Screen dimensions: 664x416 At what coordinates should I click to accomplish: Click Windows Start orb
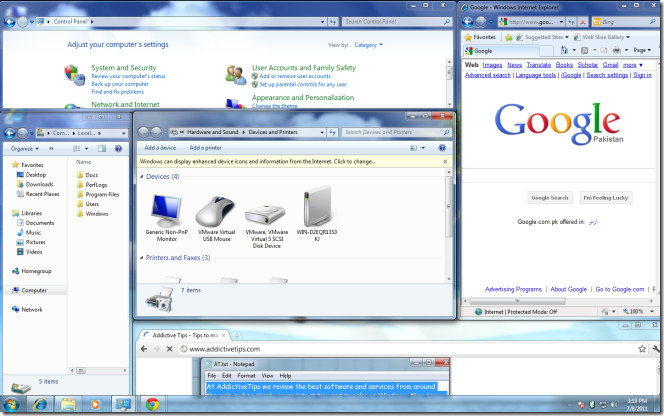(x=11, y=405)
